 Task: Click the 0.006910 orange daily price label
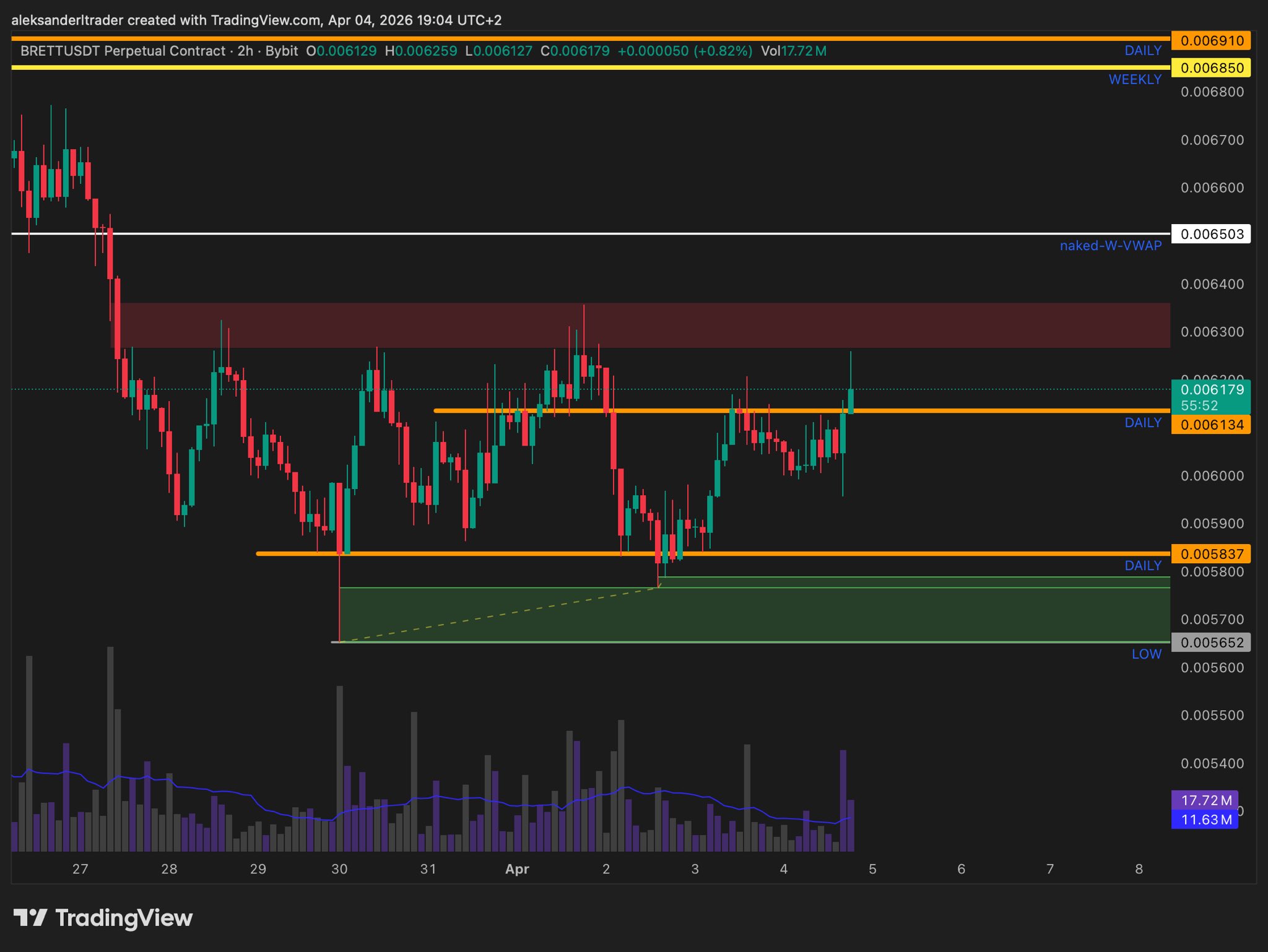[1211, 41]
